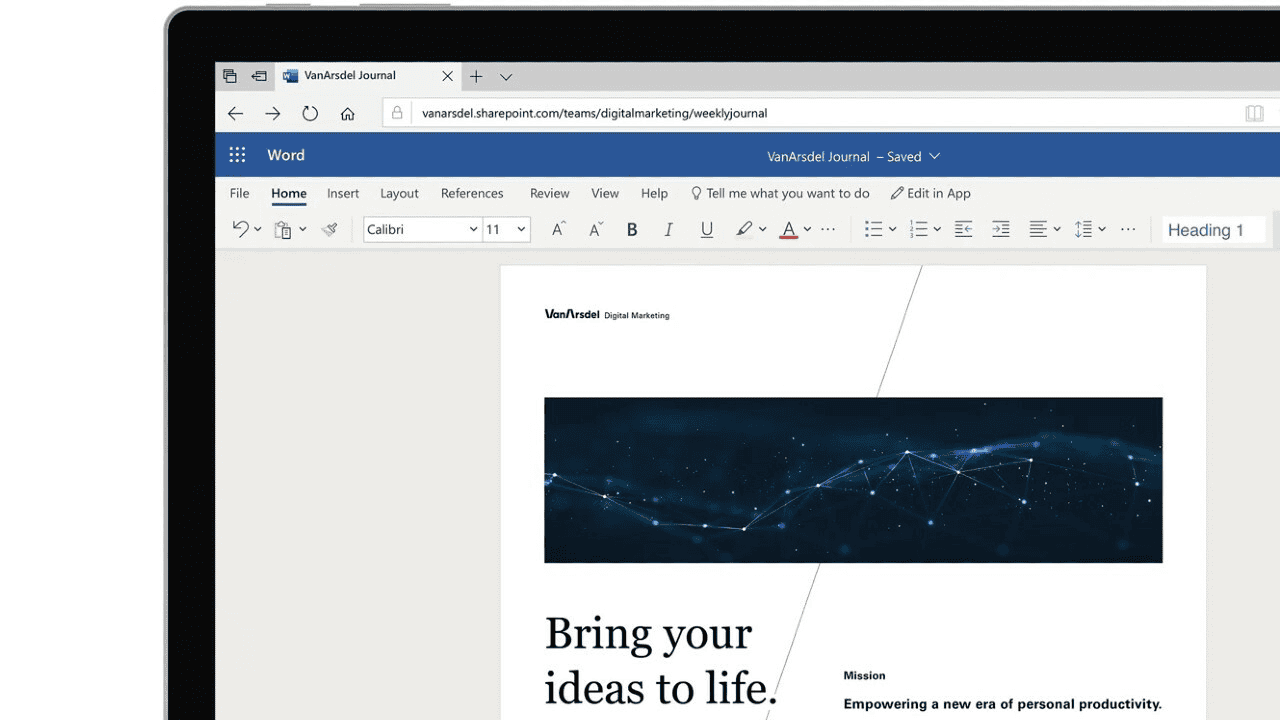
Task: Click the tabs set aside icon
Action: [230, 76]
